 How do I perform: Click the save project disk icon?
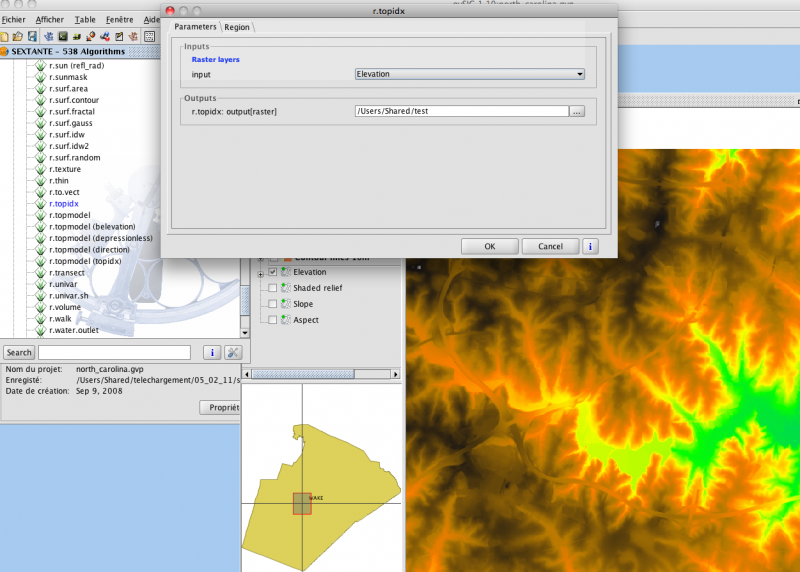point(32,36)
